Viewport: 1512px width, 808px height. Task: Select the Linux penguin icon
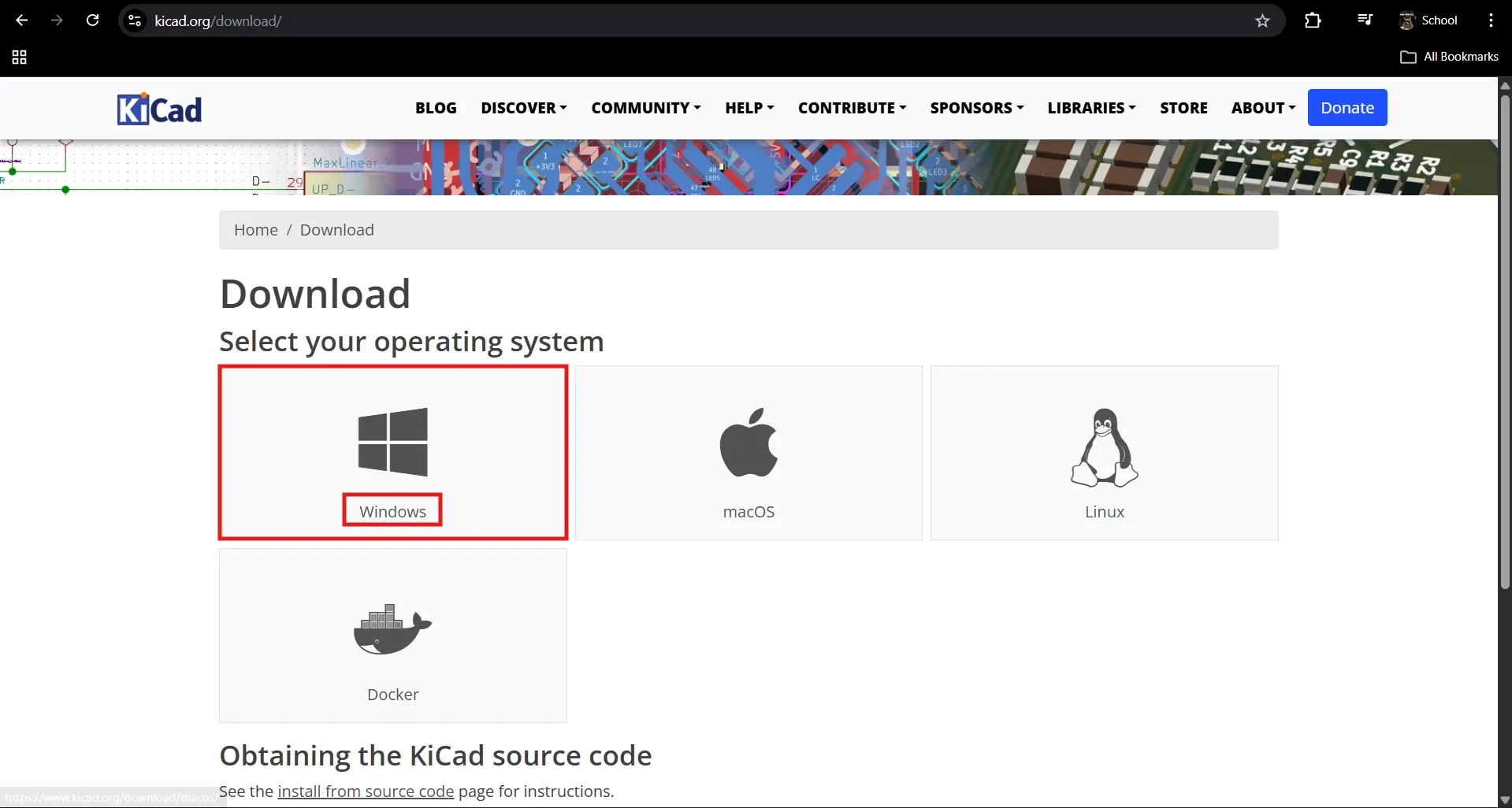coord(1105,447)
